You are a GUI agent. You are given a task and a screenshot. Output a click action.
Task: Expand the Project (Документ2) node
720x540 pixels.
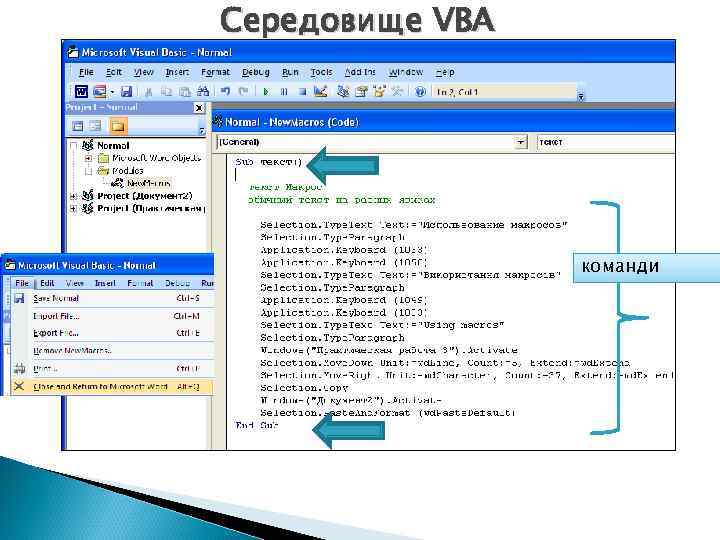coord(73,196)
